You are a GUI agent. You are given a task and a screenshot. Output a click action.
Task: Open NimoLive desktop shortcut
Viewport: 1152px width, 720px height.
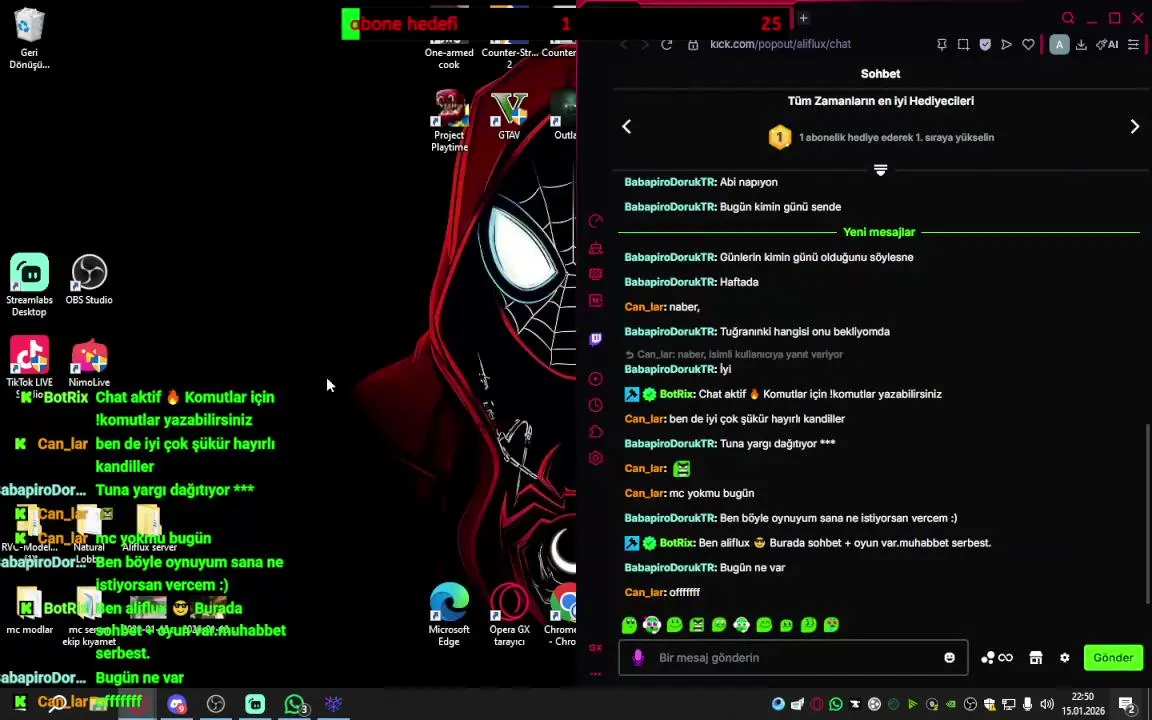point(89,363)
